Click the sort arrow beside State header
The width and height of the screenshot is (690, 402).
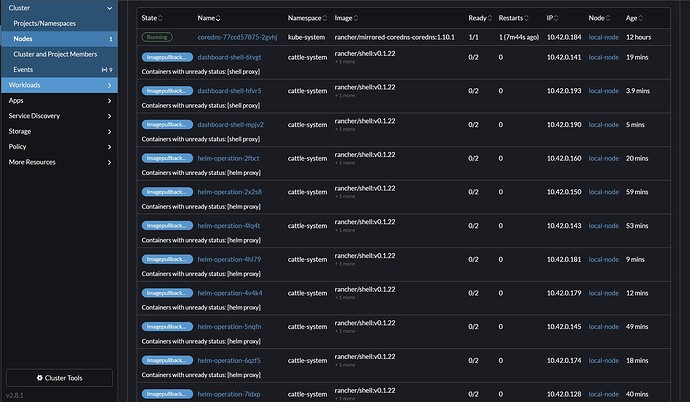(162, 18)
